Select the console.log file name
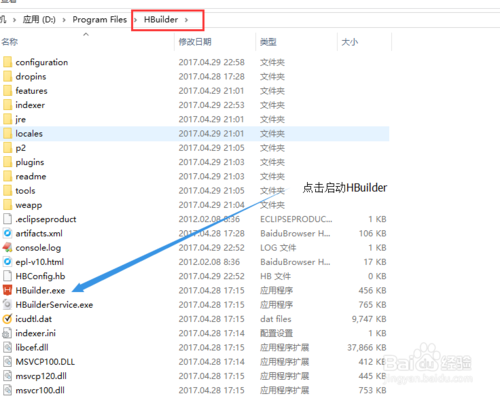The image size is (500, 396). pos(38,248)
